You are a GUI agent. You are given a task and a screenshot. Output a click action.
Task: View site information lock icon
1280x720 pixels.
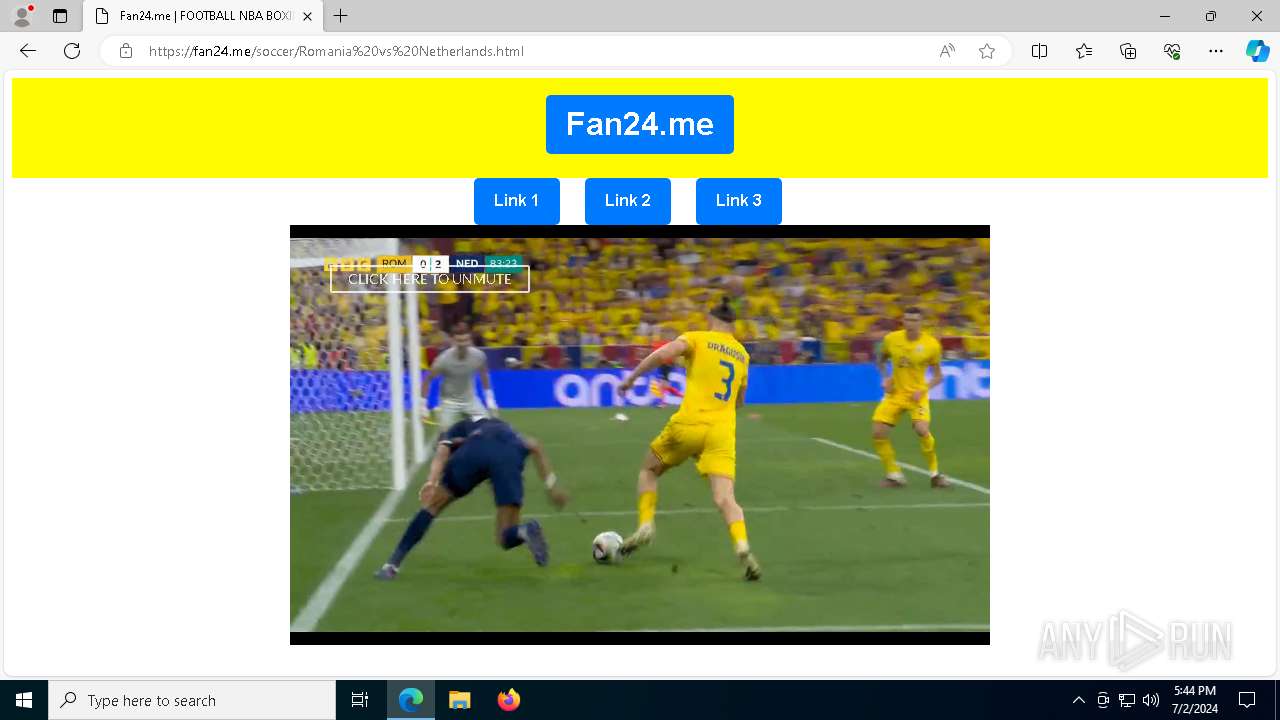[126, 51]
